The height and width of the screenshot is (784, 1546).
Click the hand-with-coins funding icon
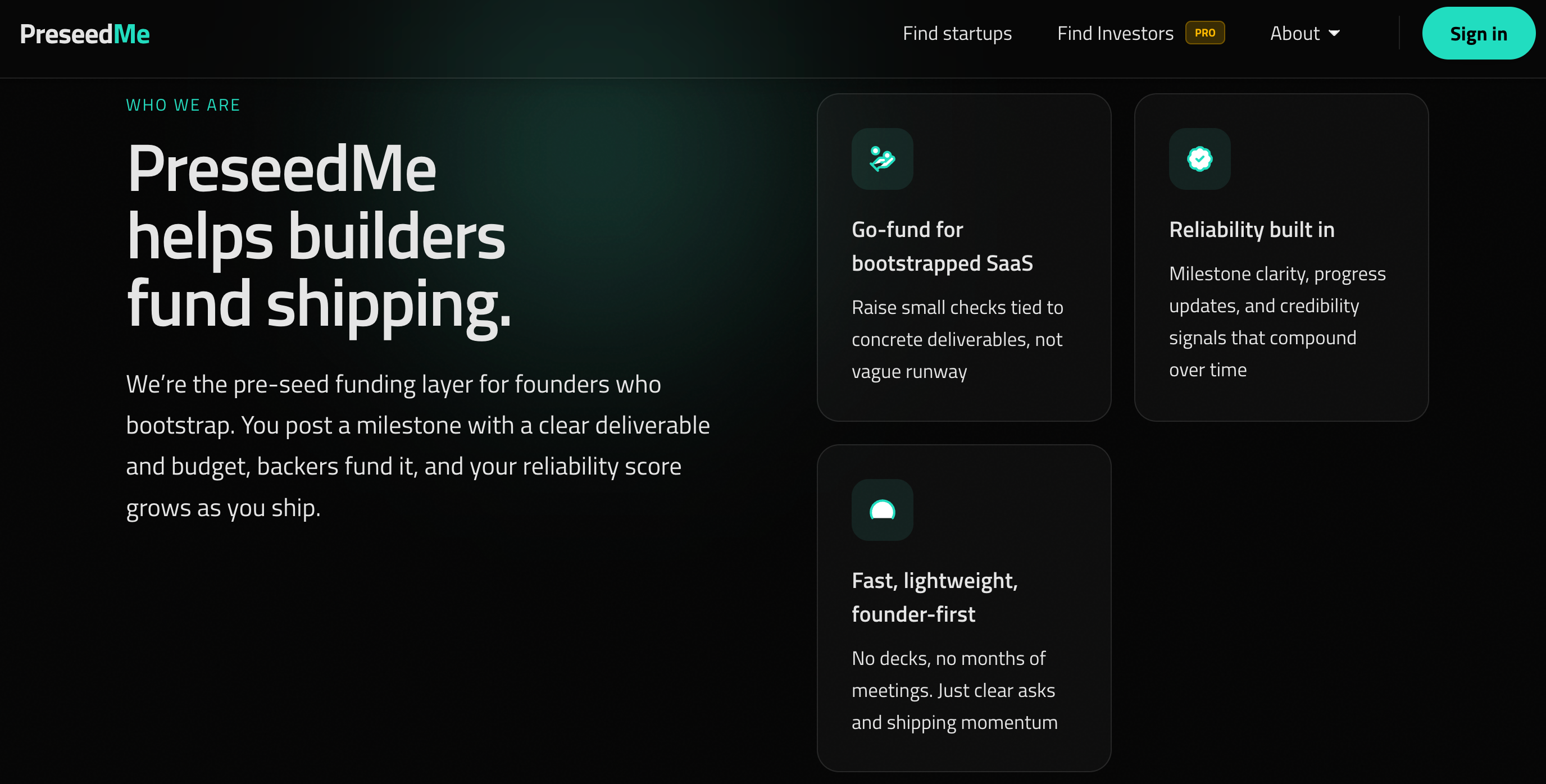point(881,159)
